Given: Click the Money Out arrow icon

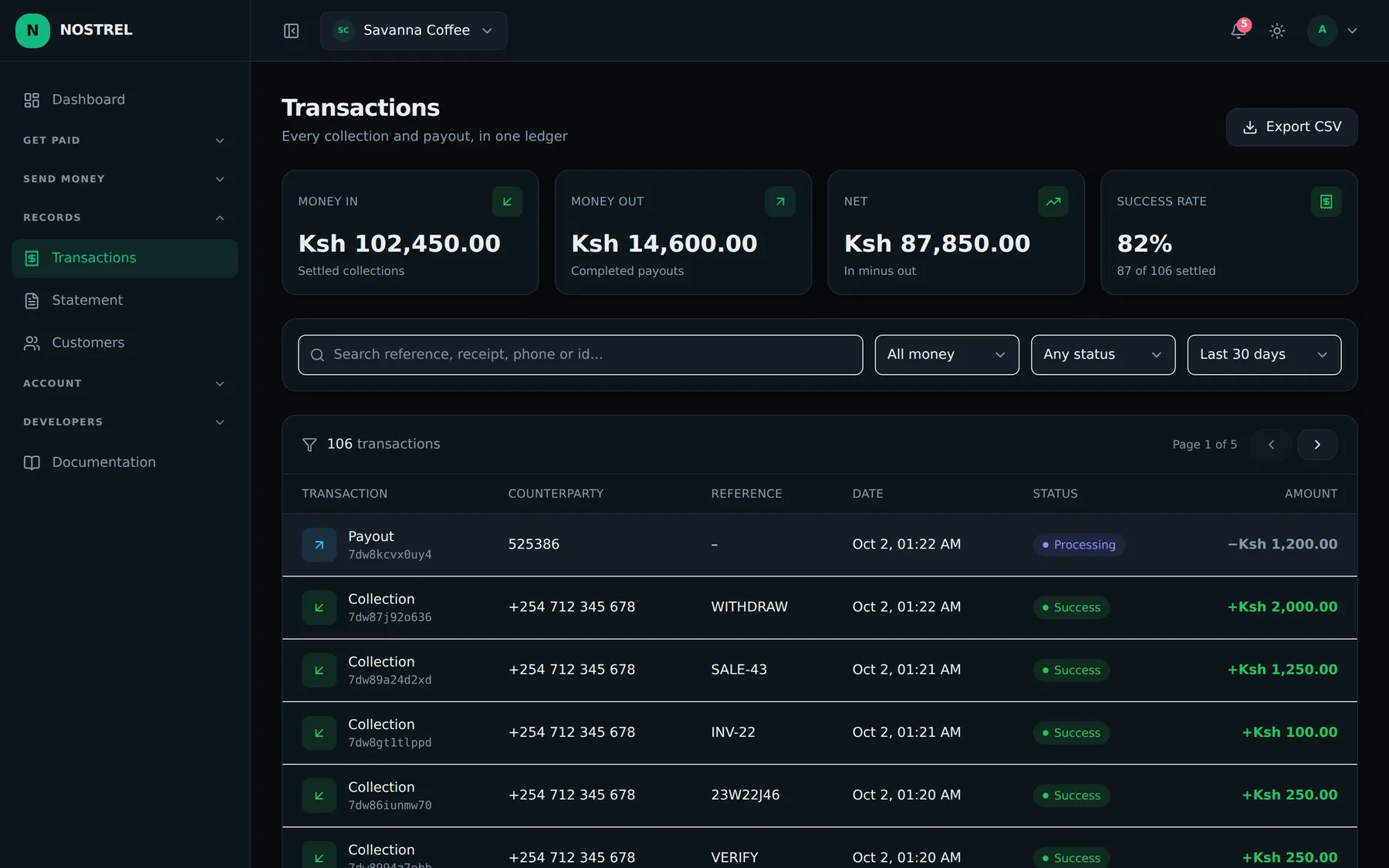Looking at the screenshot, I should [x=780, y=201].
